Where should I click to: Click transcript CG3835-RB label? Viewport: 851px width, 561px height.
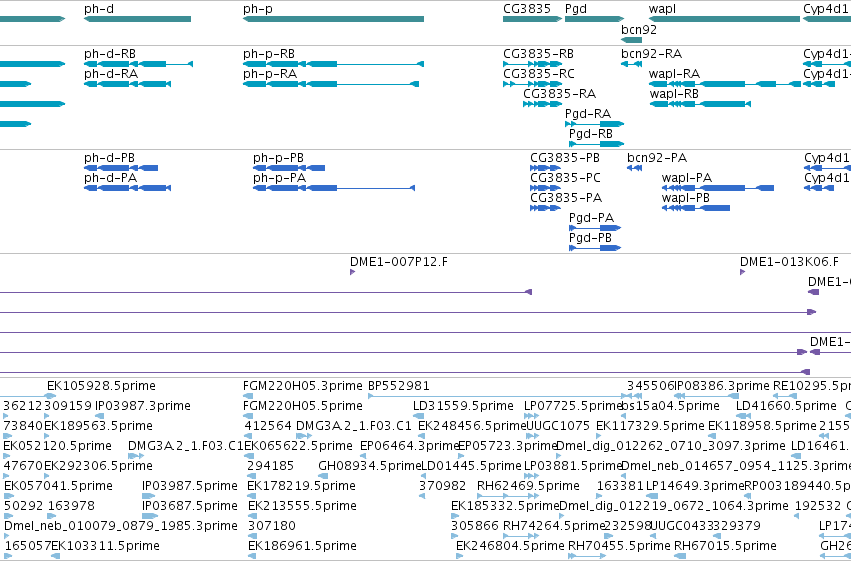pos(538,54)
